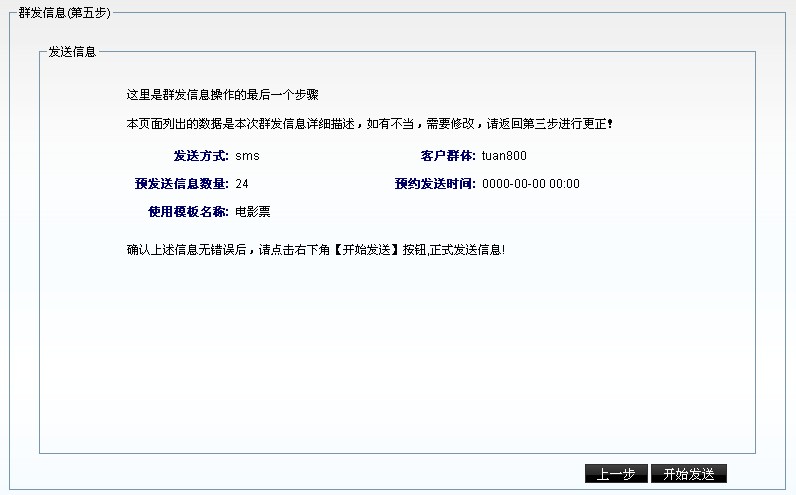This screenshot has width=796, height=495.
Task: Select the sms send method value
Action: tap(247, 156)
